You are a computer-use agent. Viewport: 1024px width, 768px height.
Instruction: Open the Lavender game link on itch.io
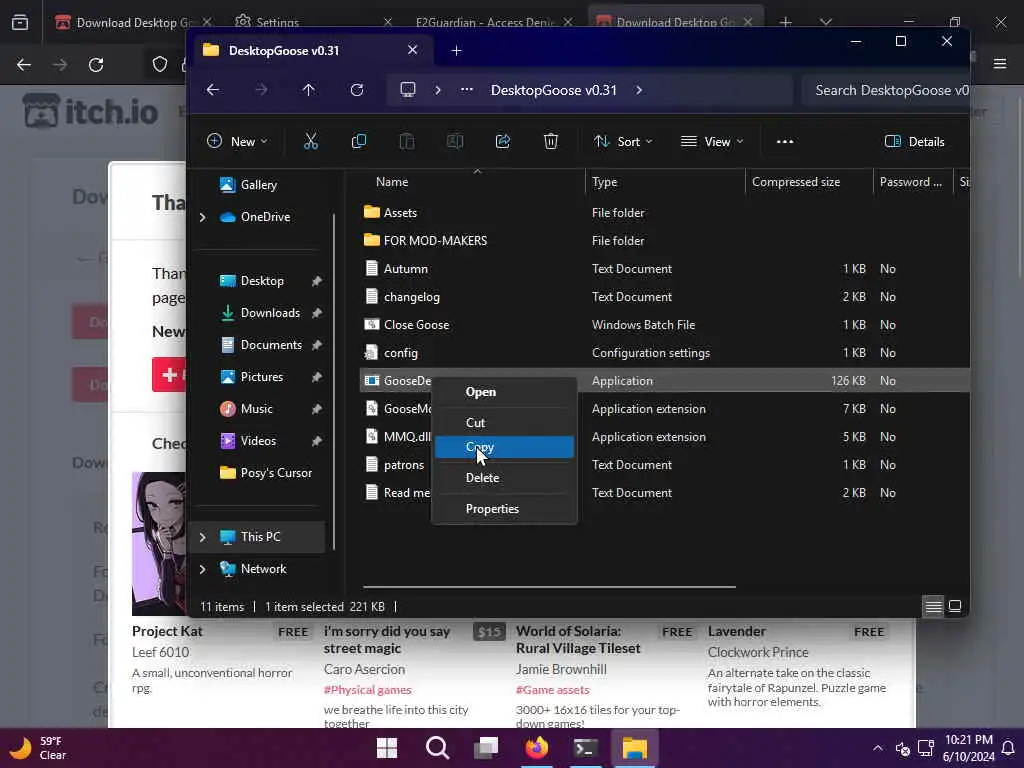pyautogui.click(x=737, y=631)
